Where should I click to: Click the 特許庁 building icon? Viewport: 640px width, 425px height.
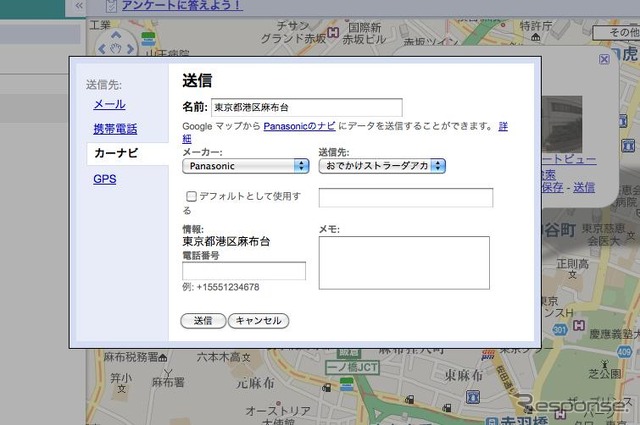[x=536, y=38]
